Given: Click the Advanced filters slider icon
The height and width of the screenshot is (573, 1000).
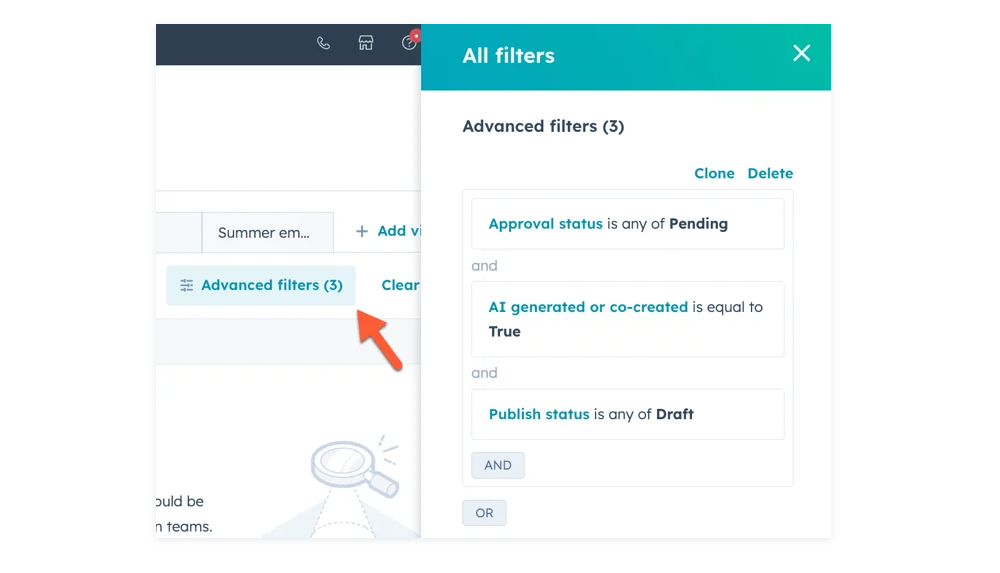Looking at the screenshot, I should [x=187, y=286].
